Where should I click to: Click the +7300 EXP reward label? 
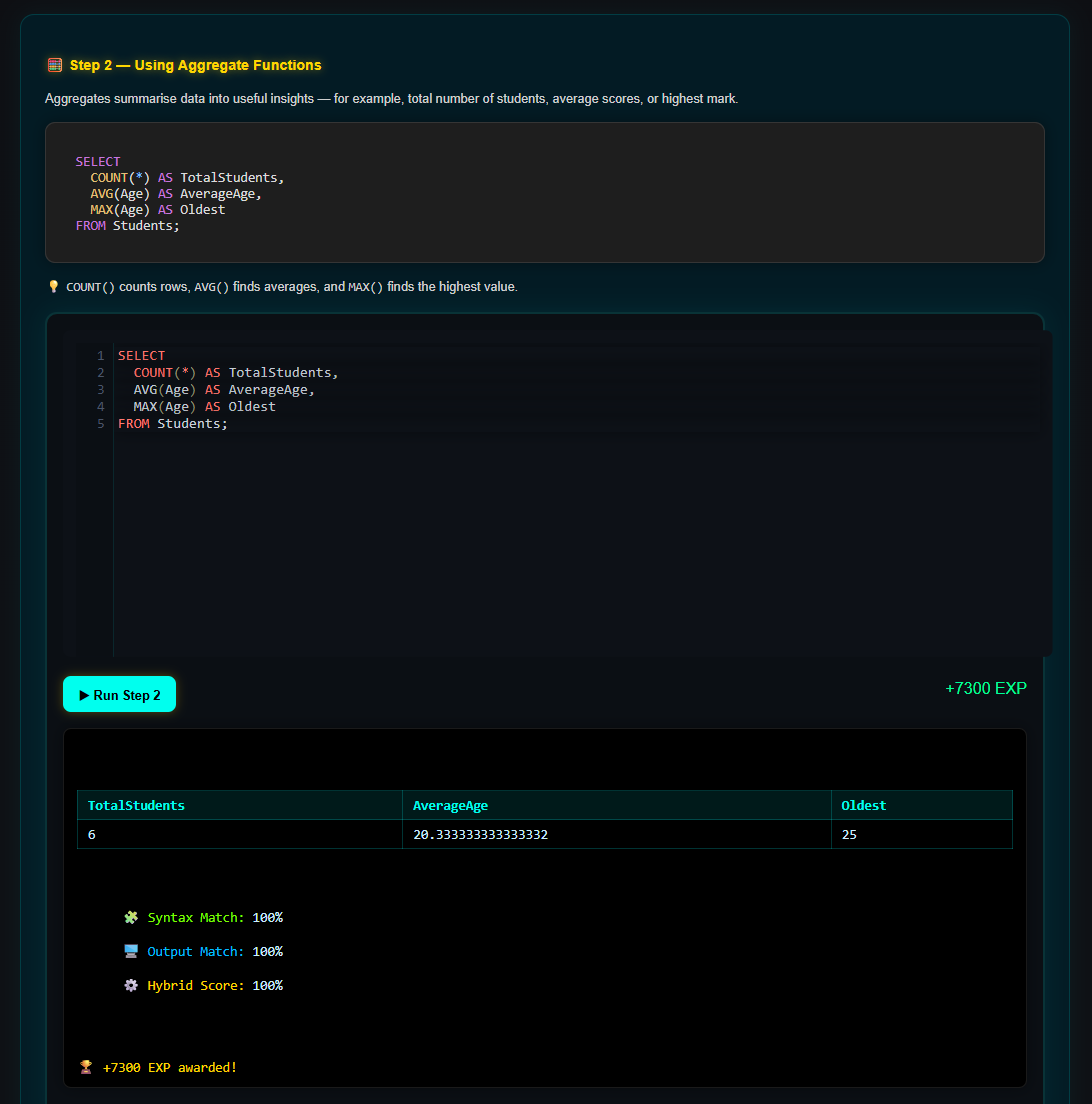(986, 688)
